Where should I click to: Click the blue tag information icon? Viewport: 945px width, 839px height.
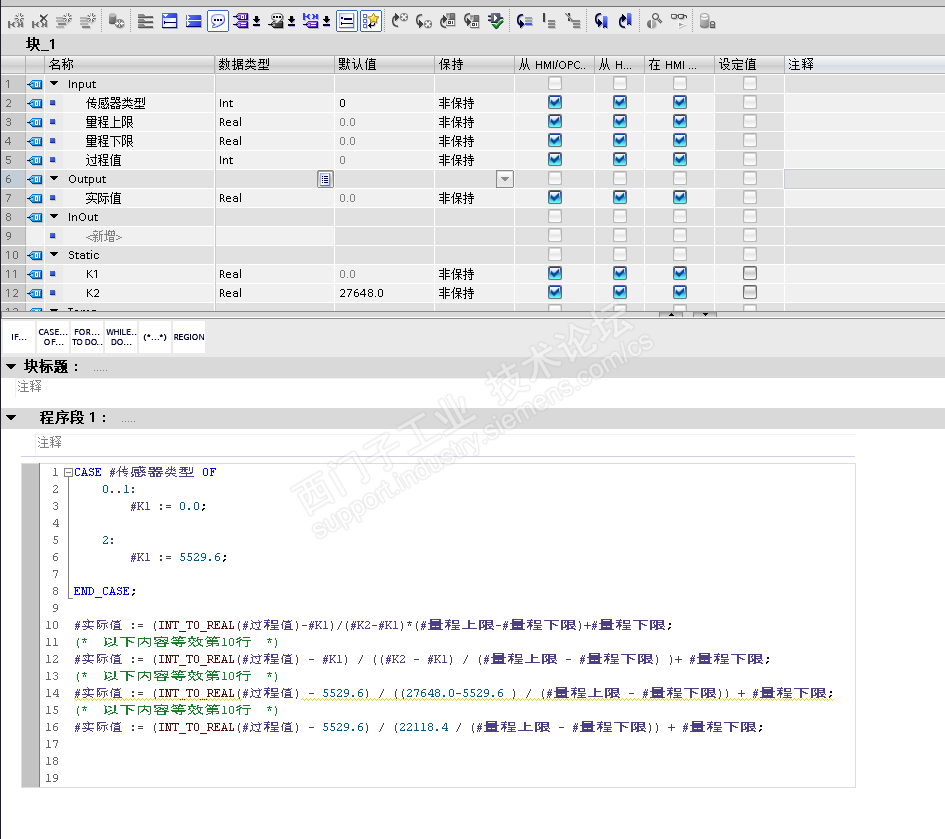click(310, 22)
